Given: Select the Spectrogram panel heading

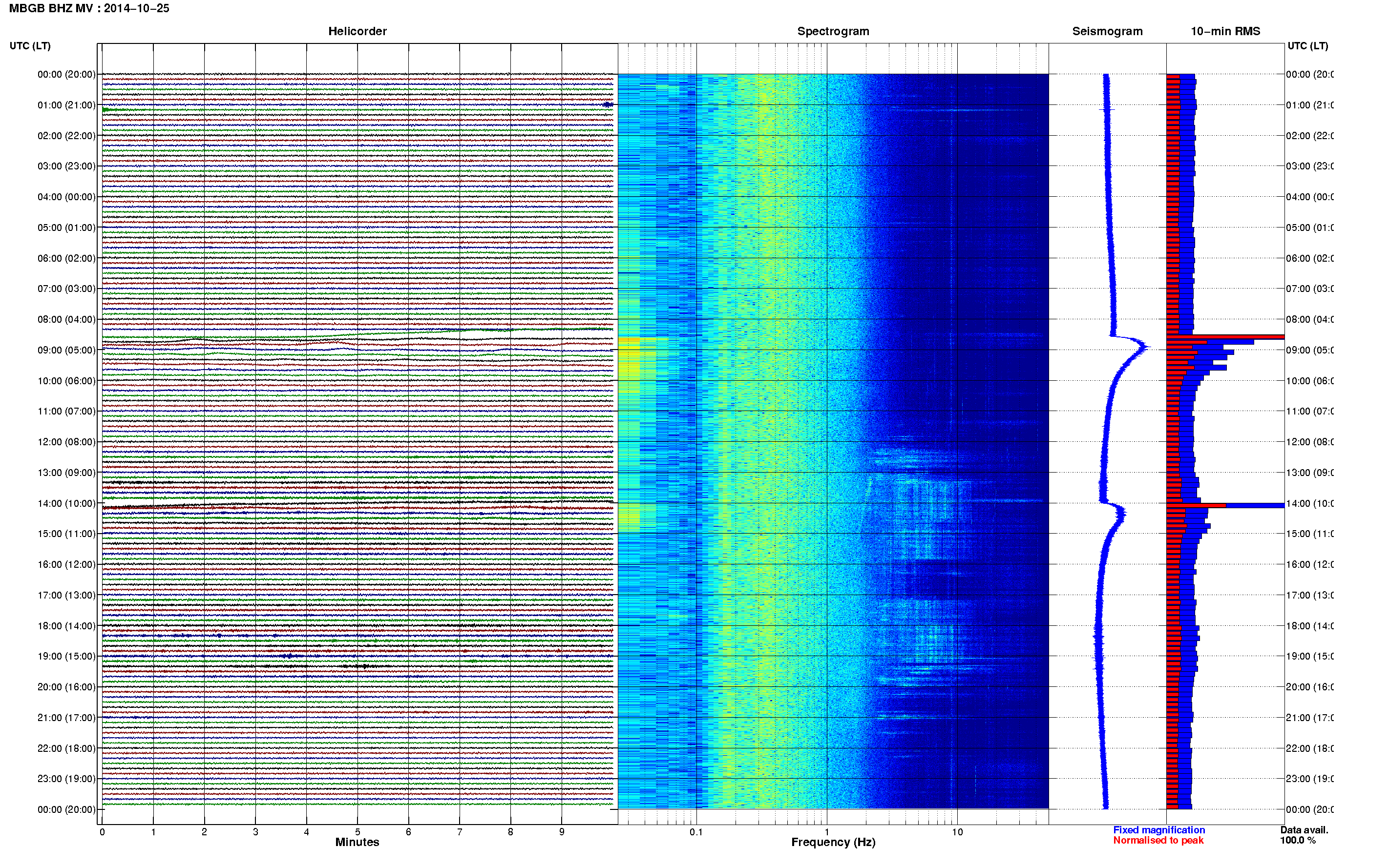Looking at the screenshot, I should pos(833,31).
